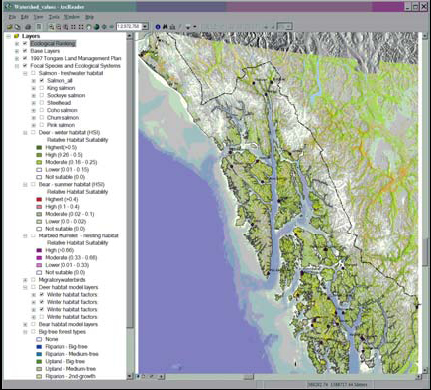Check the Steelhead layer checkbox
This screenshot has width=431, height=390.
[42, 103]
